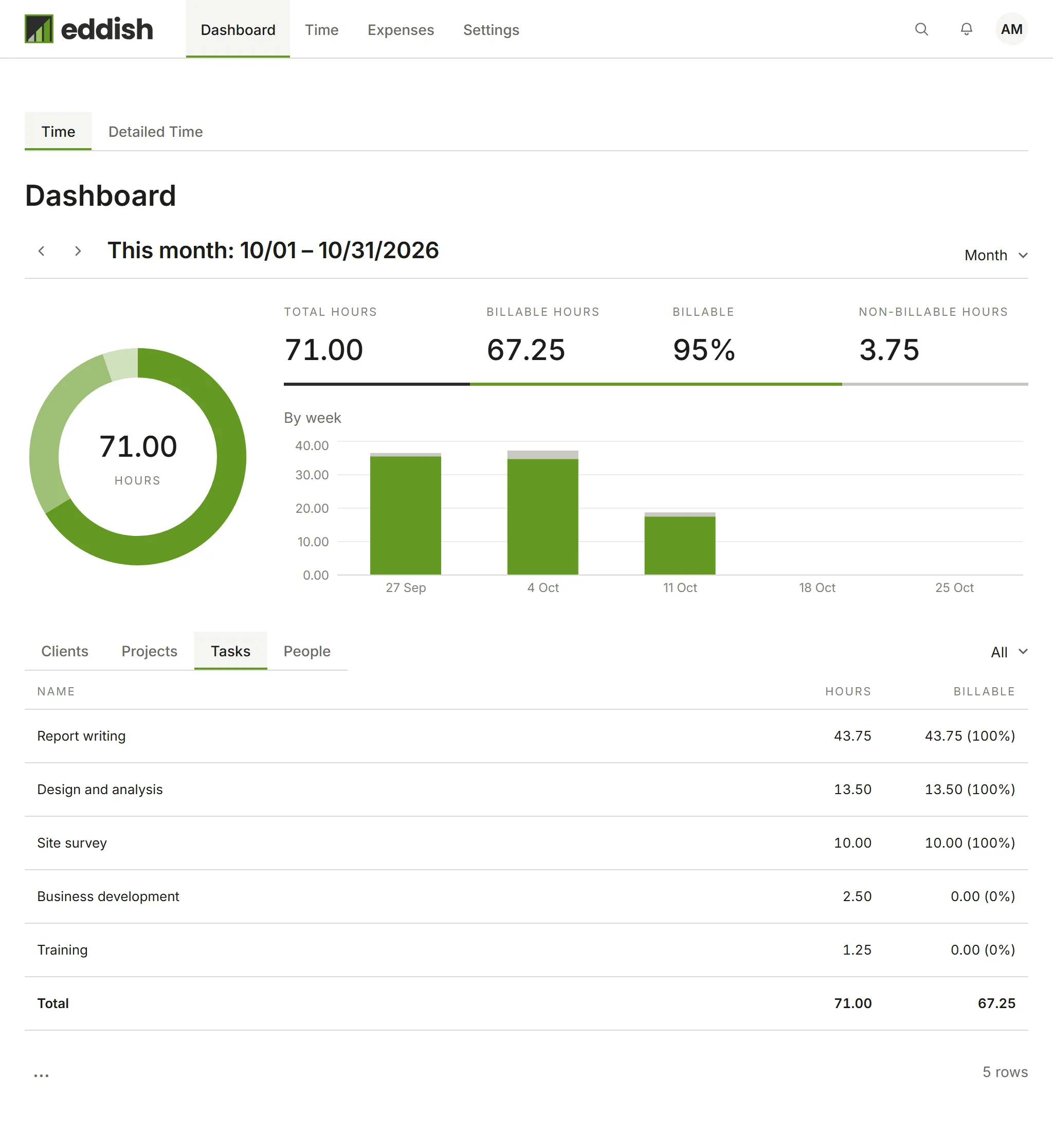Click the Non-billable Hours 3.75 value

[x=889, y=349]
